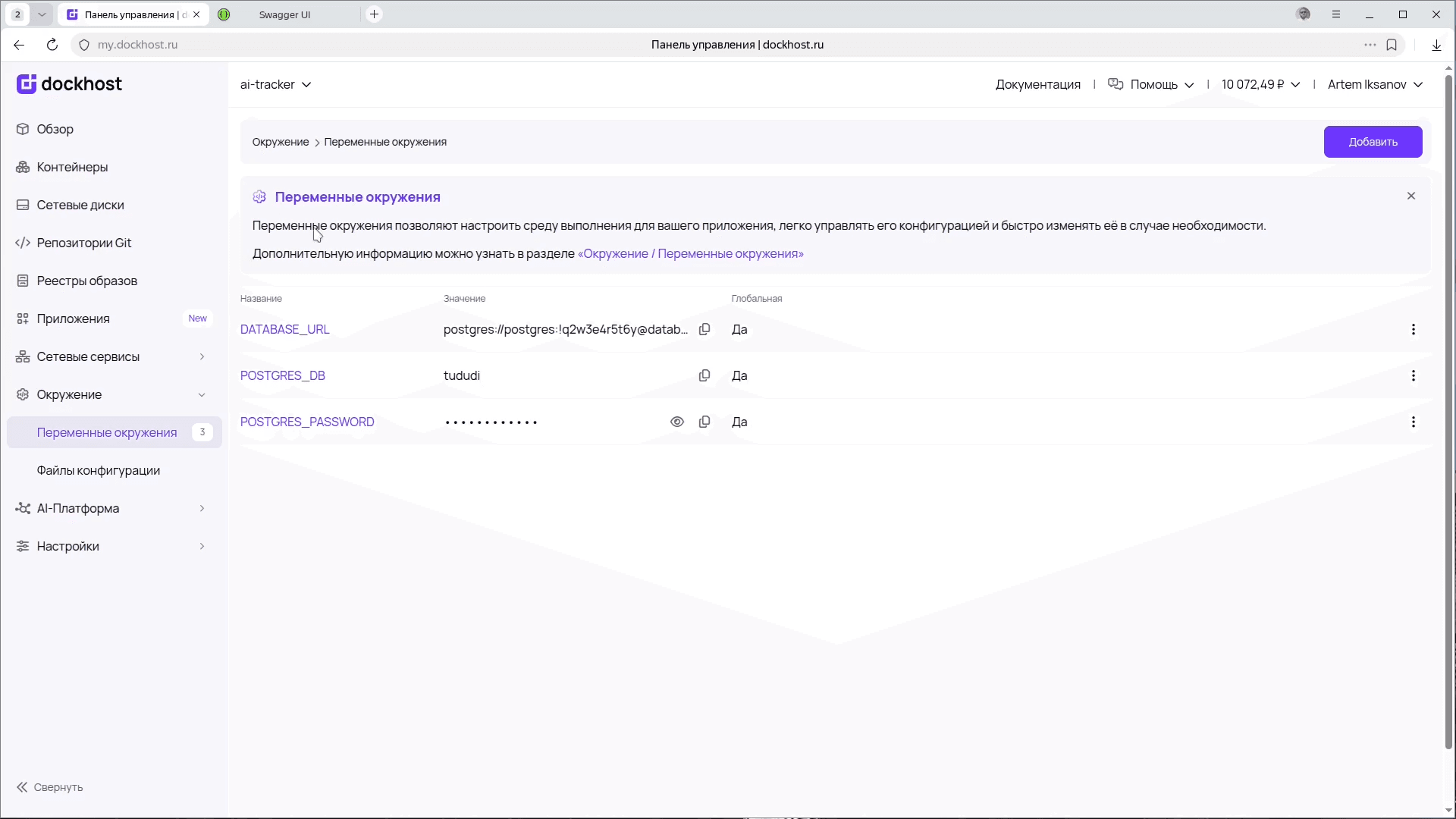
Task: Open actions menu for POSTGRES_PASSWORD row
Action: coord(1413,422)
